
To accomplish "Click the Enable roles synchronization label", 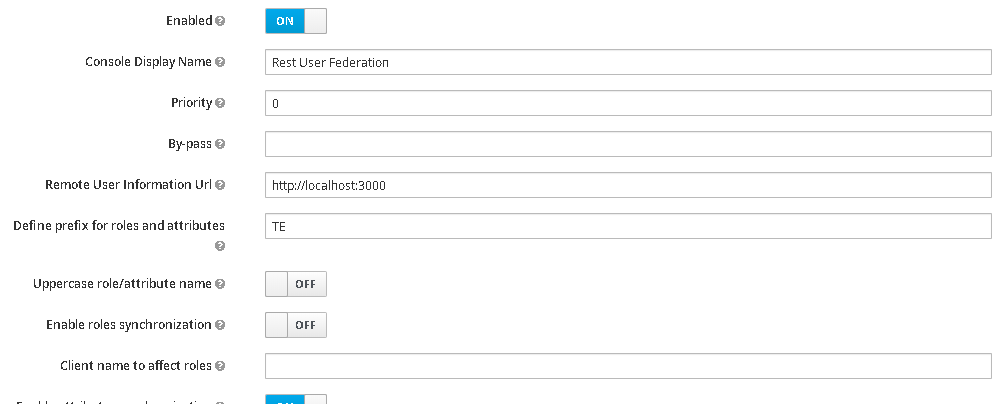I will [129, 325].
